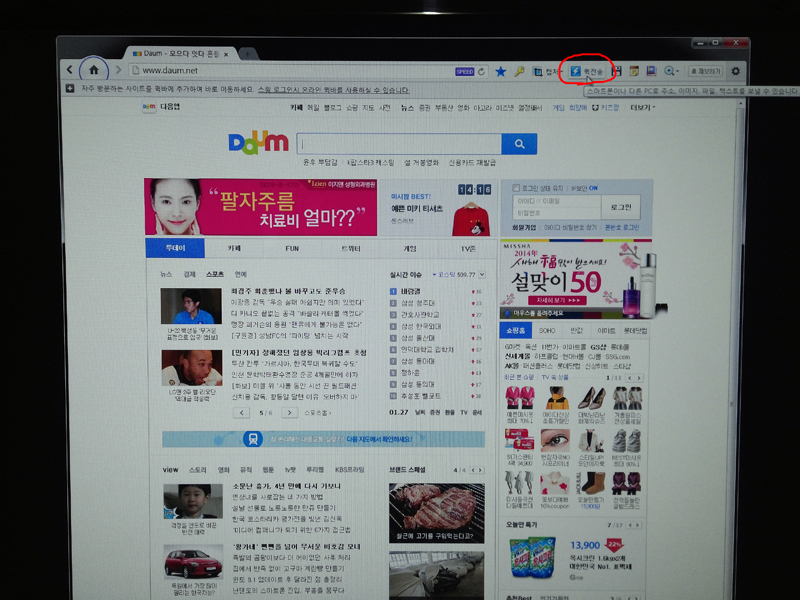The image size is (800, 600).
Task: Switch to the 트위터 tab
Action: tap(351, 248)
